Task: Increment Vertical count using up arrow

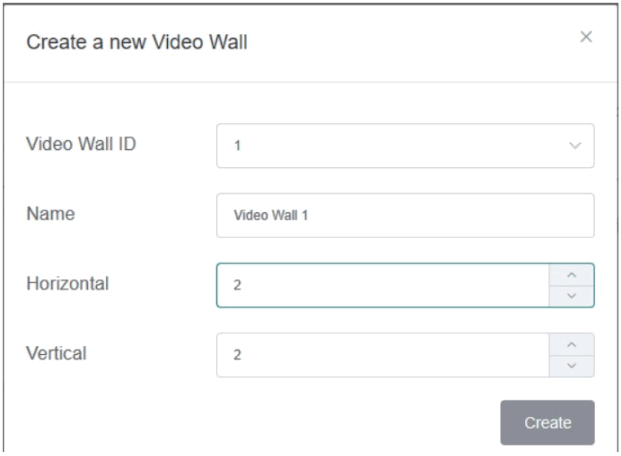Action: click(571, 345)
